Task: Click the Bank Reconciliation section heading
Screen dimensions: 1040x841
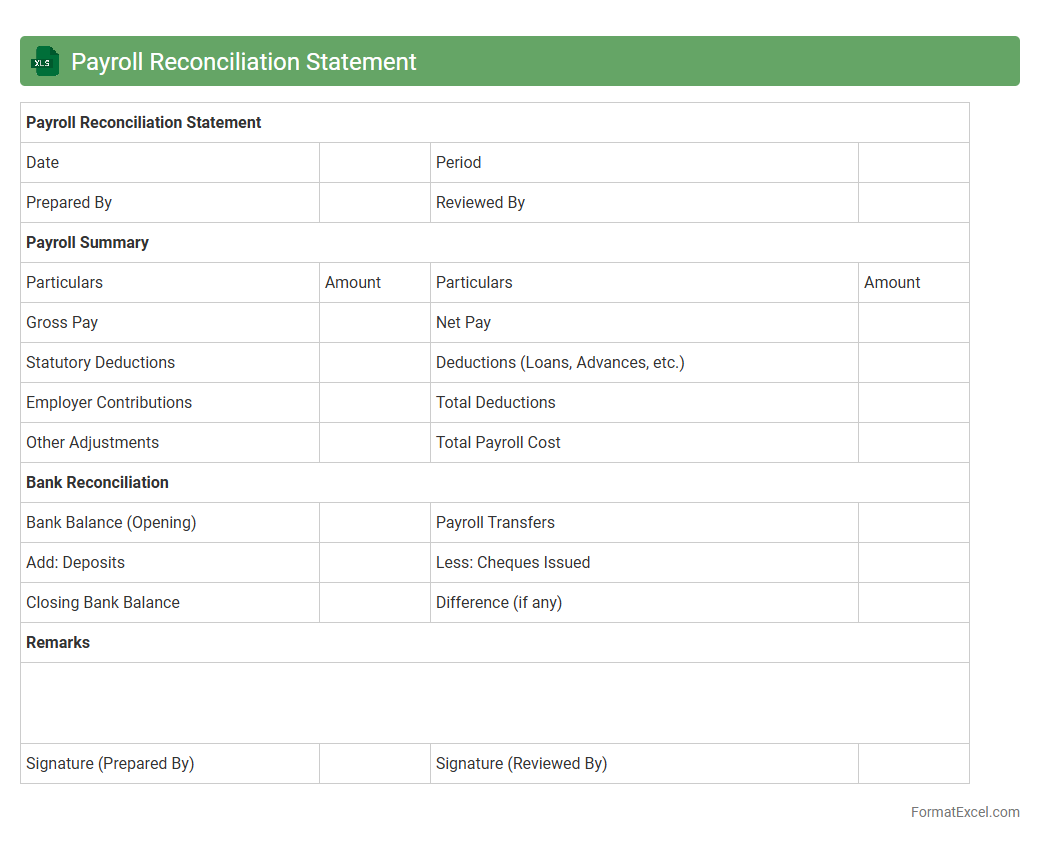Action: (97, 483)
